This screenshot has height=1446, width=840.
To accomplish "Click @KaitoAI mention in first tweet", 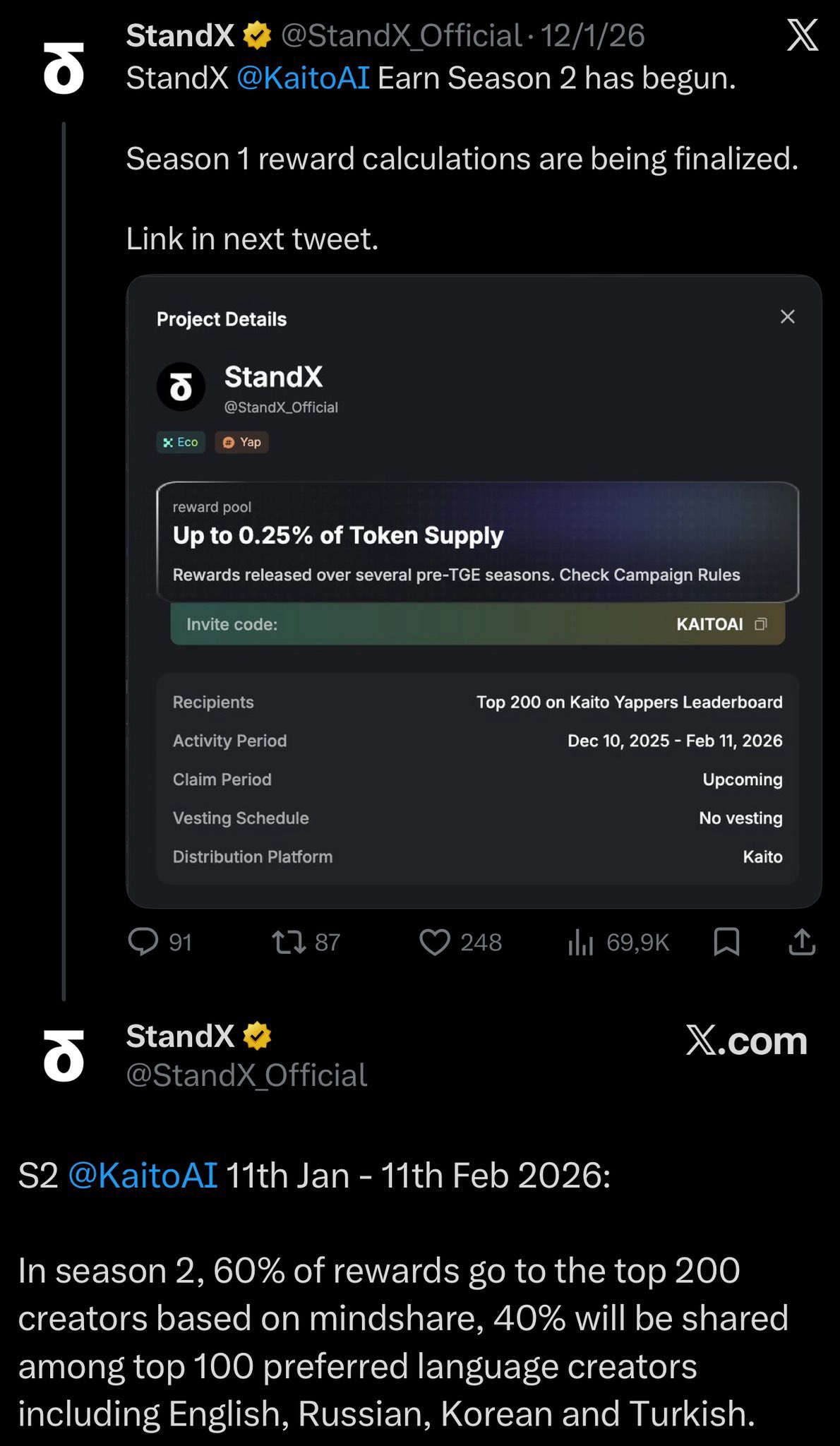I will click(304, 78).
